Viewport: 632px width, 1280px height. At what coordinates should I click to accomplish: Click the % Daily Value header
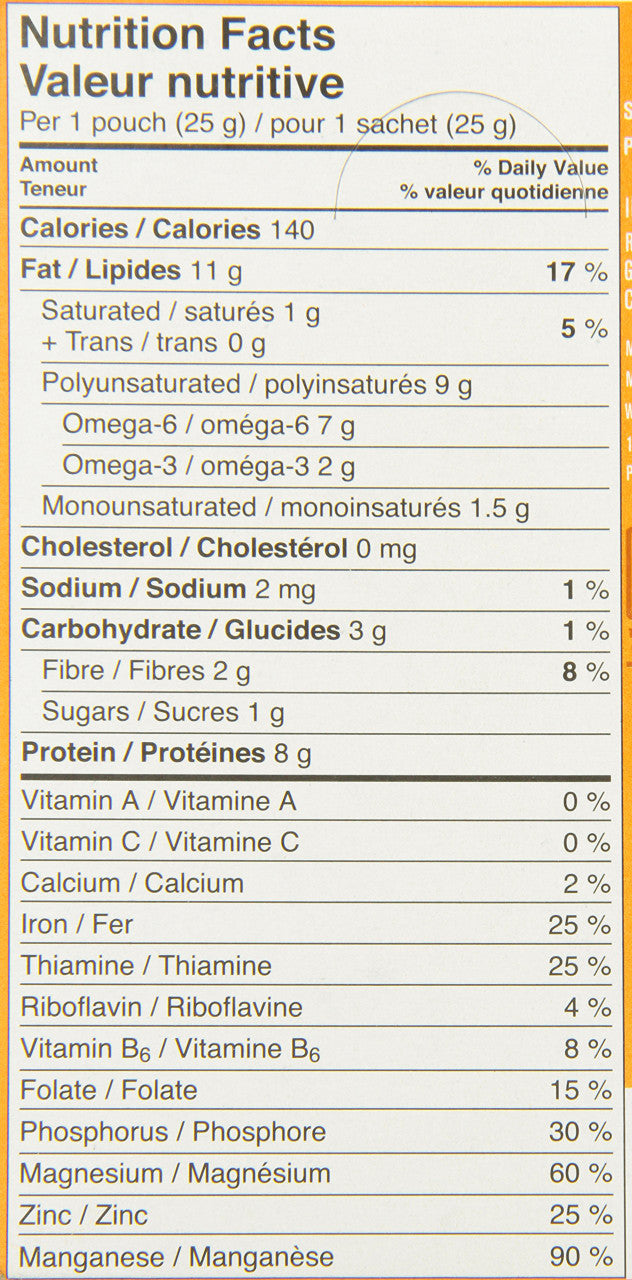tap(540, 168)
